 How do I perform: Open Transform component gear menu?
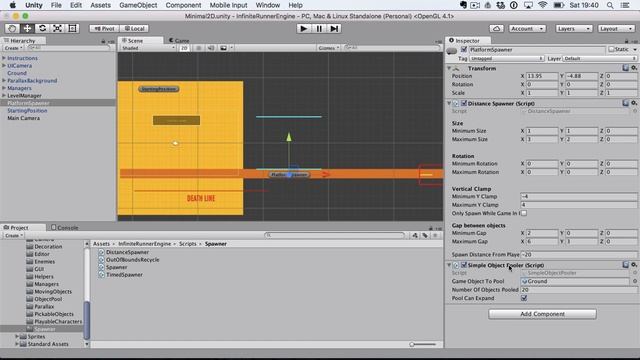coord(634,68)
